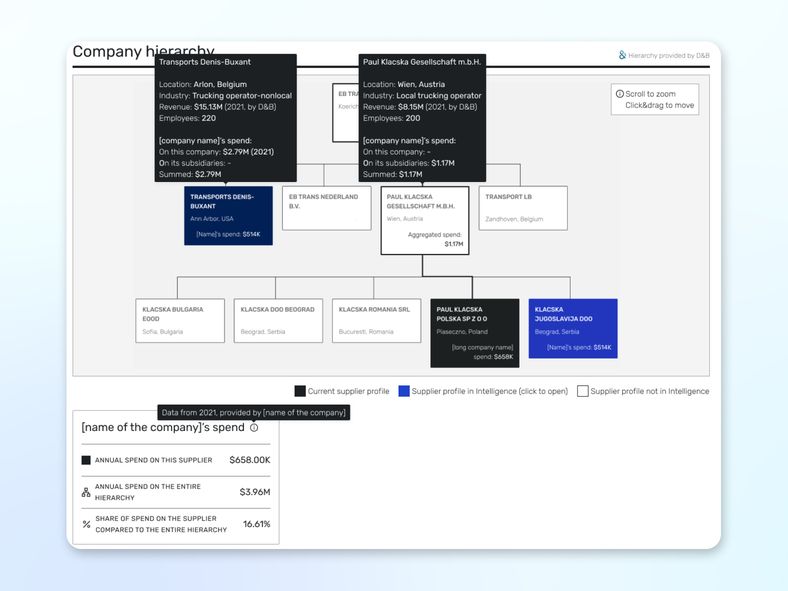Click the Click&drag to move hint text
Screen dimensions: 788x591
click(659, 105)
